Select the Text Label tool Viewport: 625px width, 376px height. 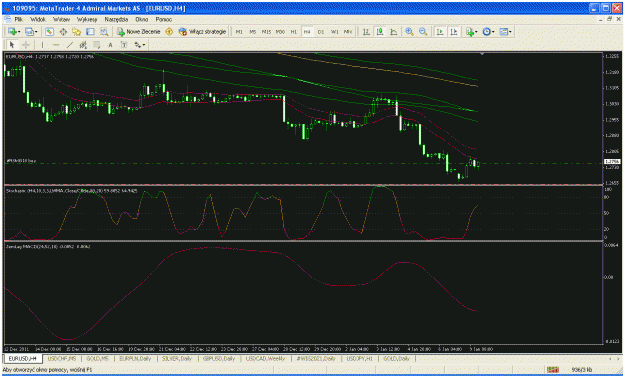(x=124, y=45)
